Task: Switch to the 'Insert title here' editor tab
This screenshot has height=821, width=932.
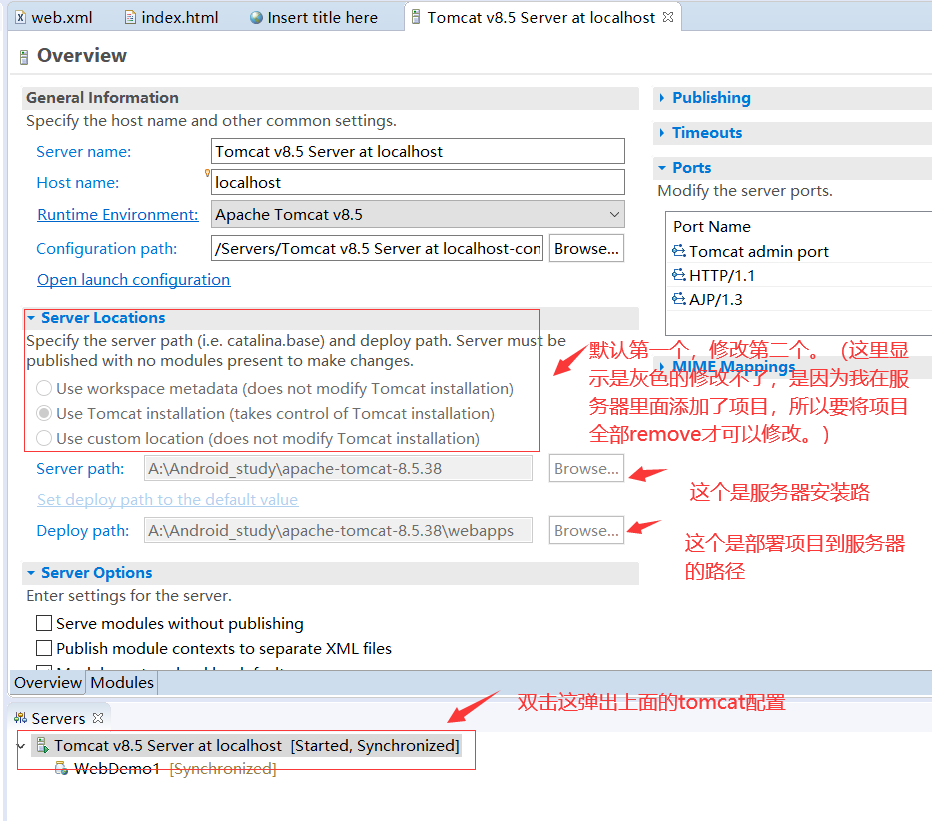Action: [x=313, y=16]
